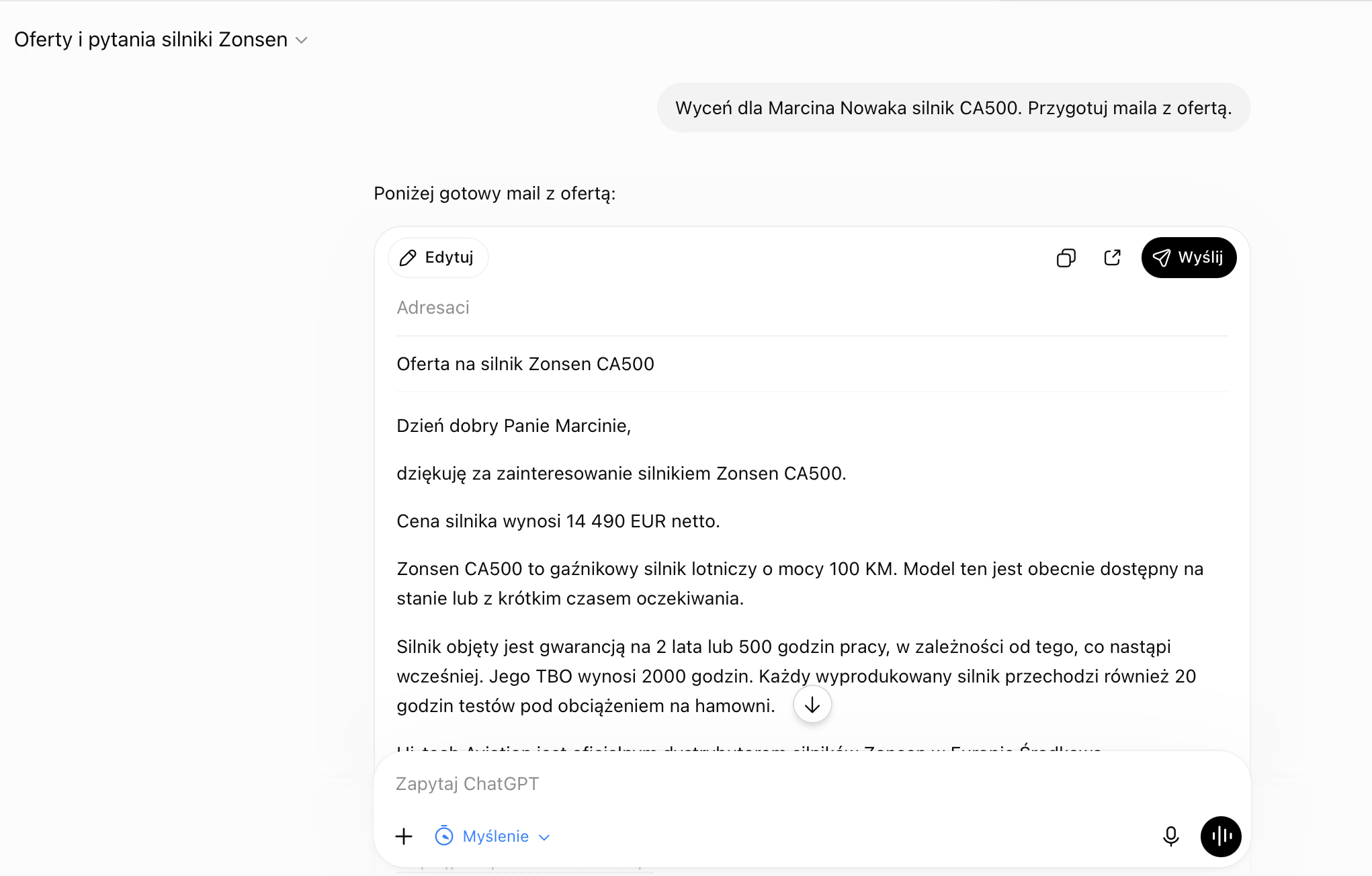1372x876 pixels.
Task: Click the plus attachment icon
Action: tap(404, 836)
